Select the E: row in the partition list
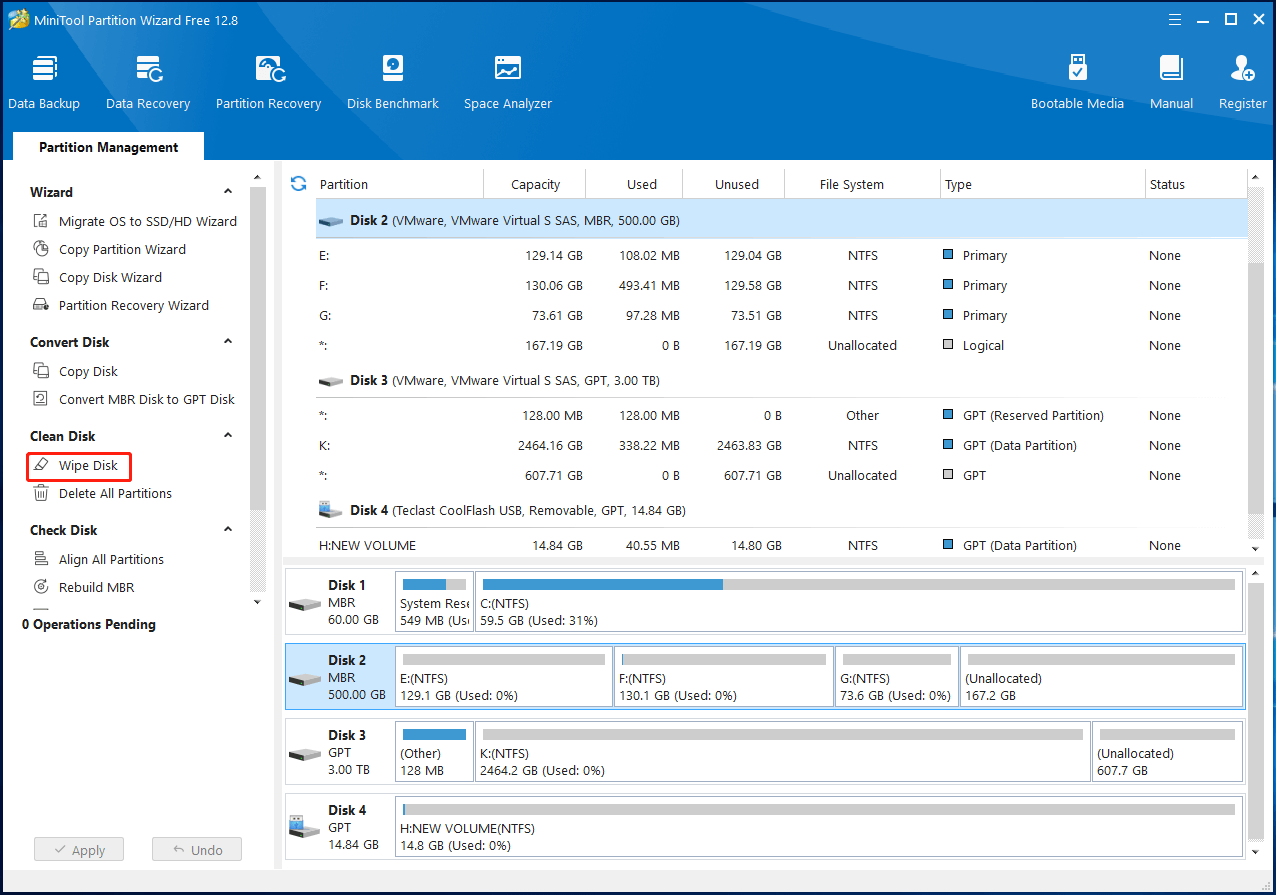 781,255
